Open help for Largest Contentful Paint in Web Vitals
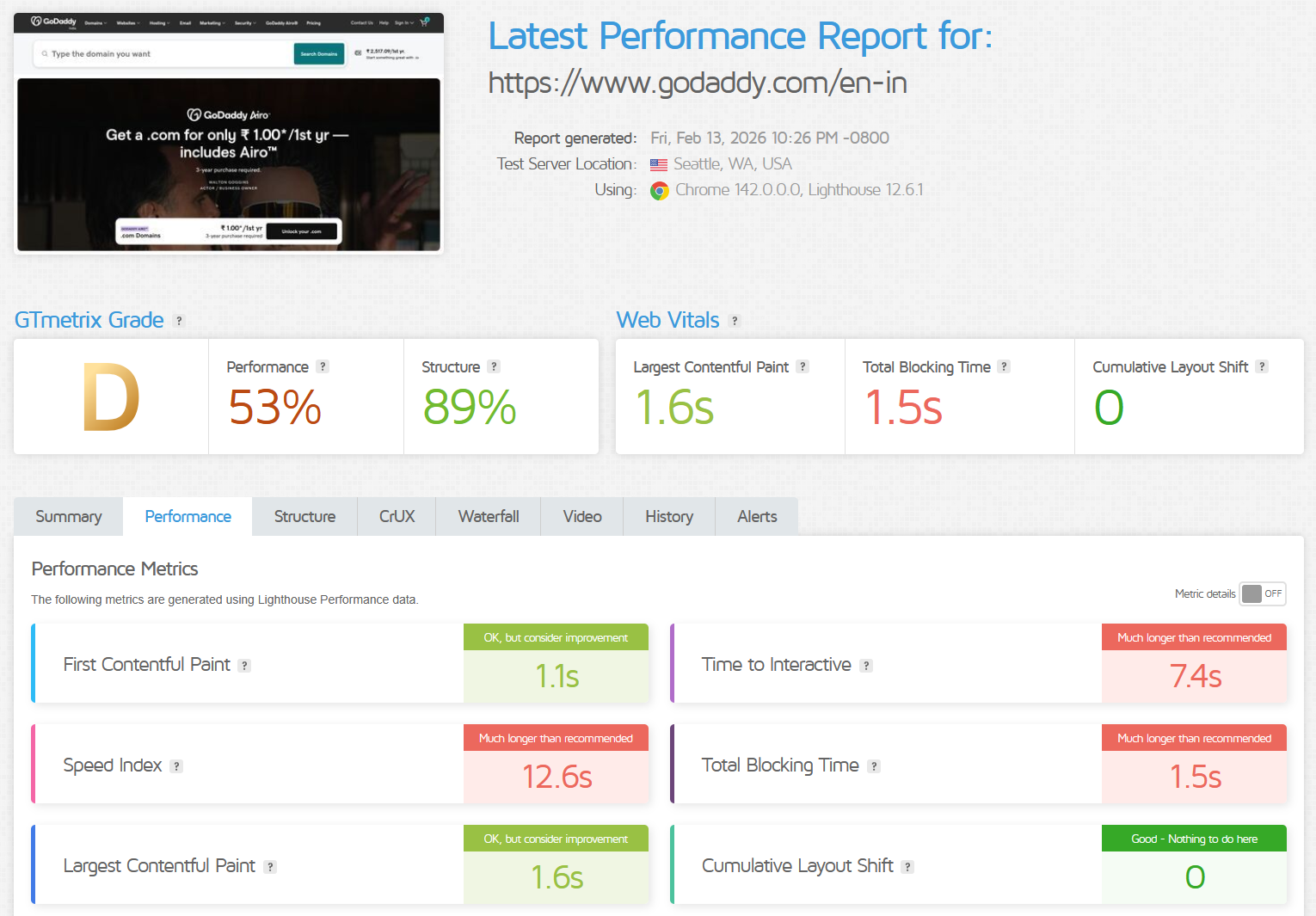This screenshot has height=916, width=1316. 803,366
